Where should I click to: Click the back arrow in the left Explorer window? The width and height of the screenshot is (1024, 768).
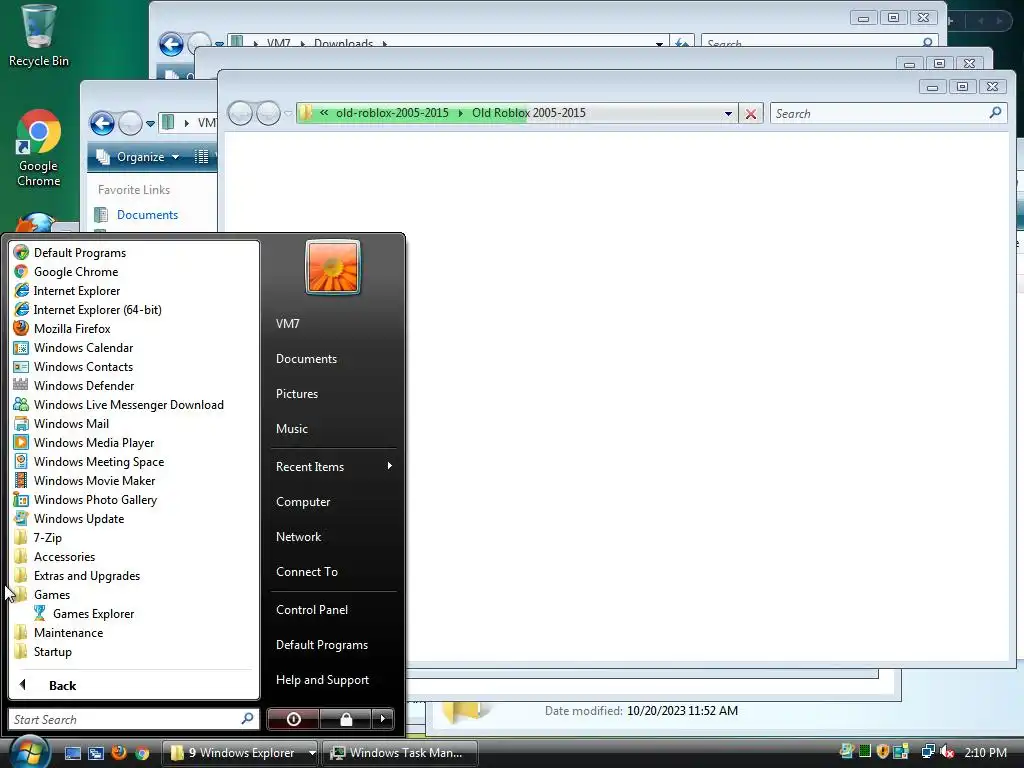tap(103, 123)
